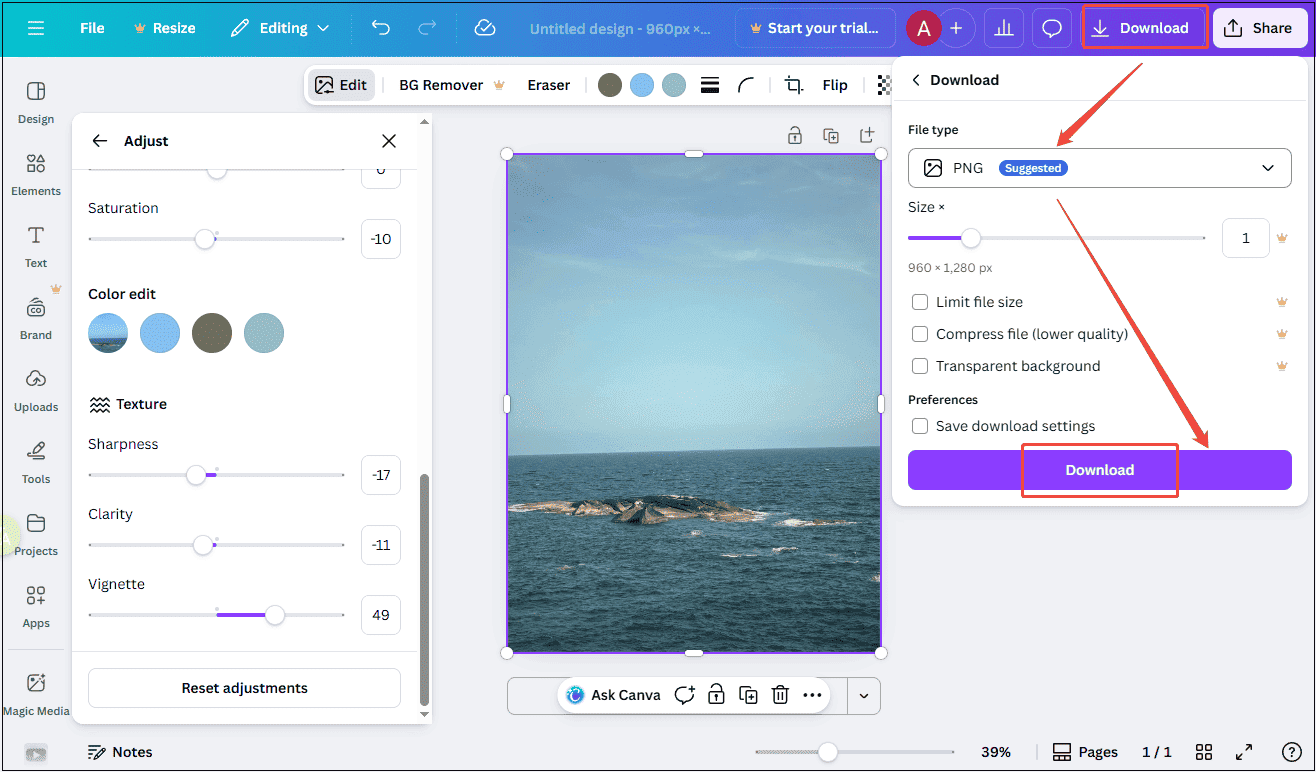Open the Apps panel

[x=35, y=605]
